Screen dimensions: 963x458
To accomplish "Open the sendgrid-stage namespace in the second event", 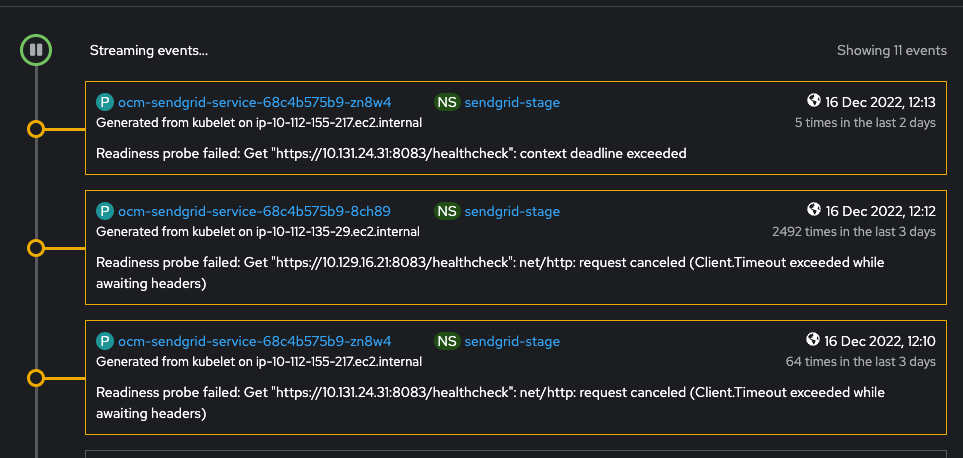I will point(512,212).
